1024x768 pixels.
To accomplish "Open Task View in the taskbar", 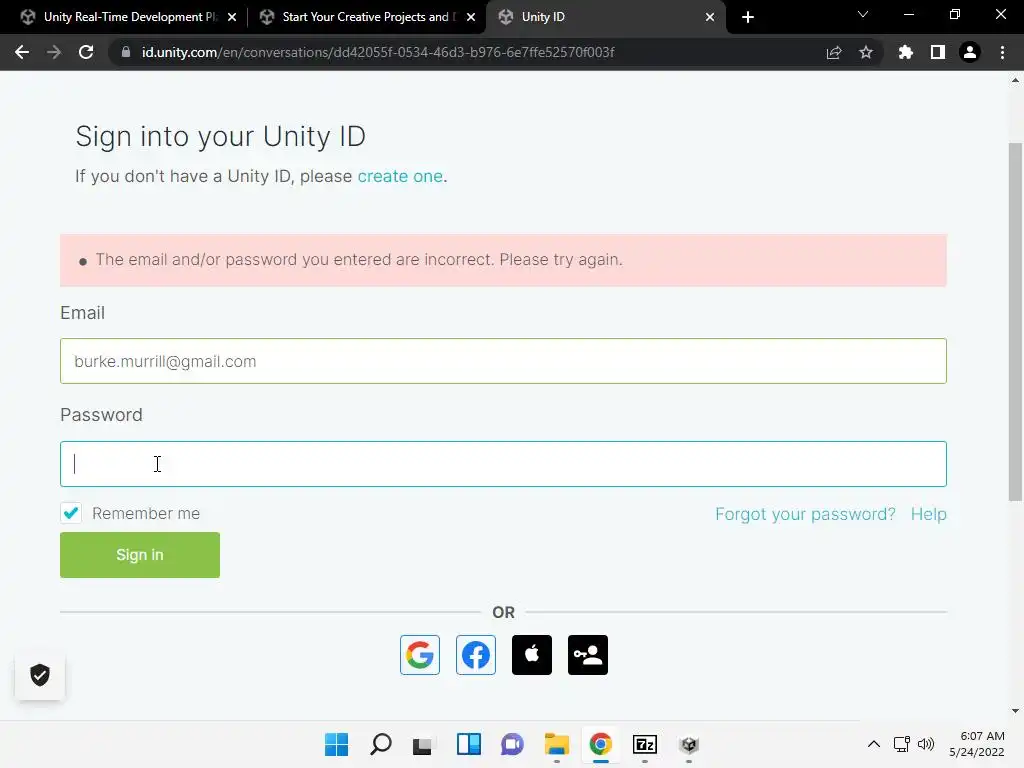I will (423, 744).
